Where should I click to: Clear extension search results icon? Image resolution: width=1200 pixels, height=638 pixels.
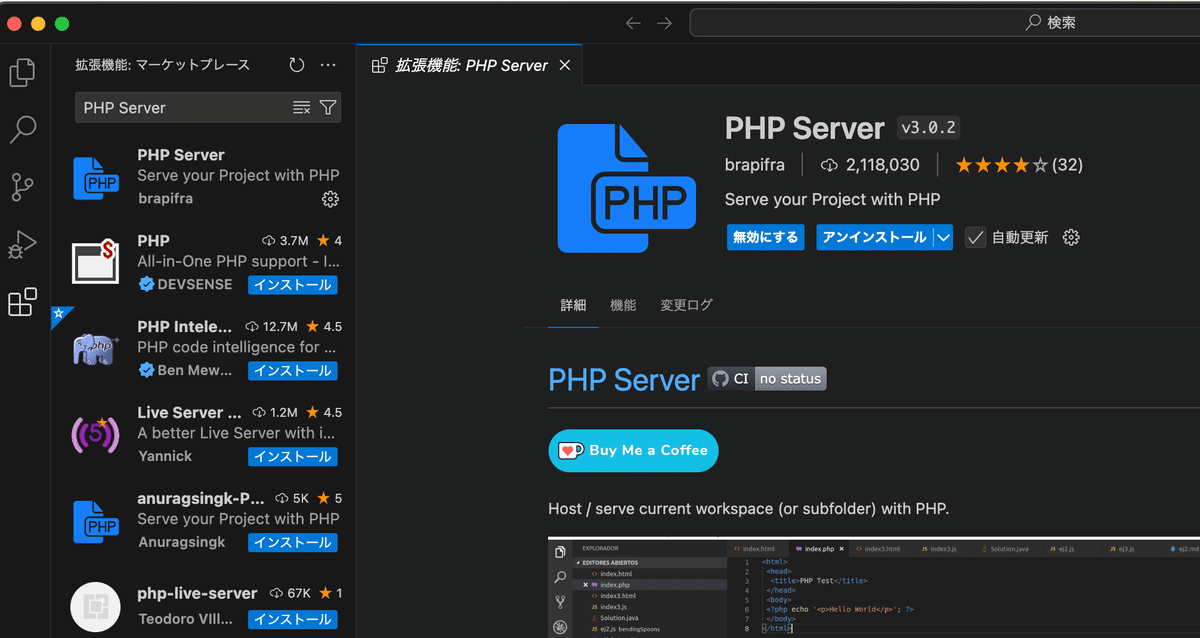click(301, 108)
